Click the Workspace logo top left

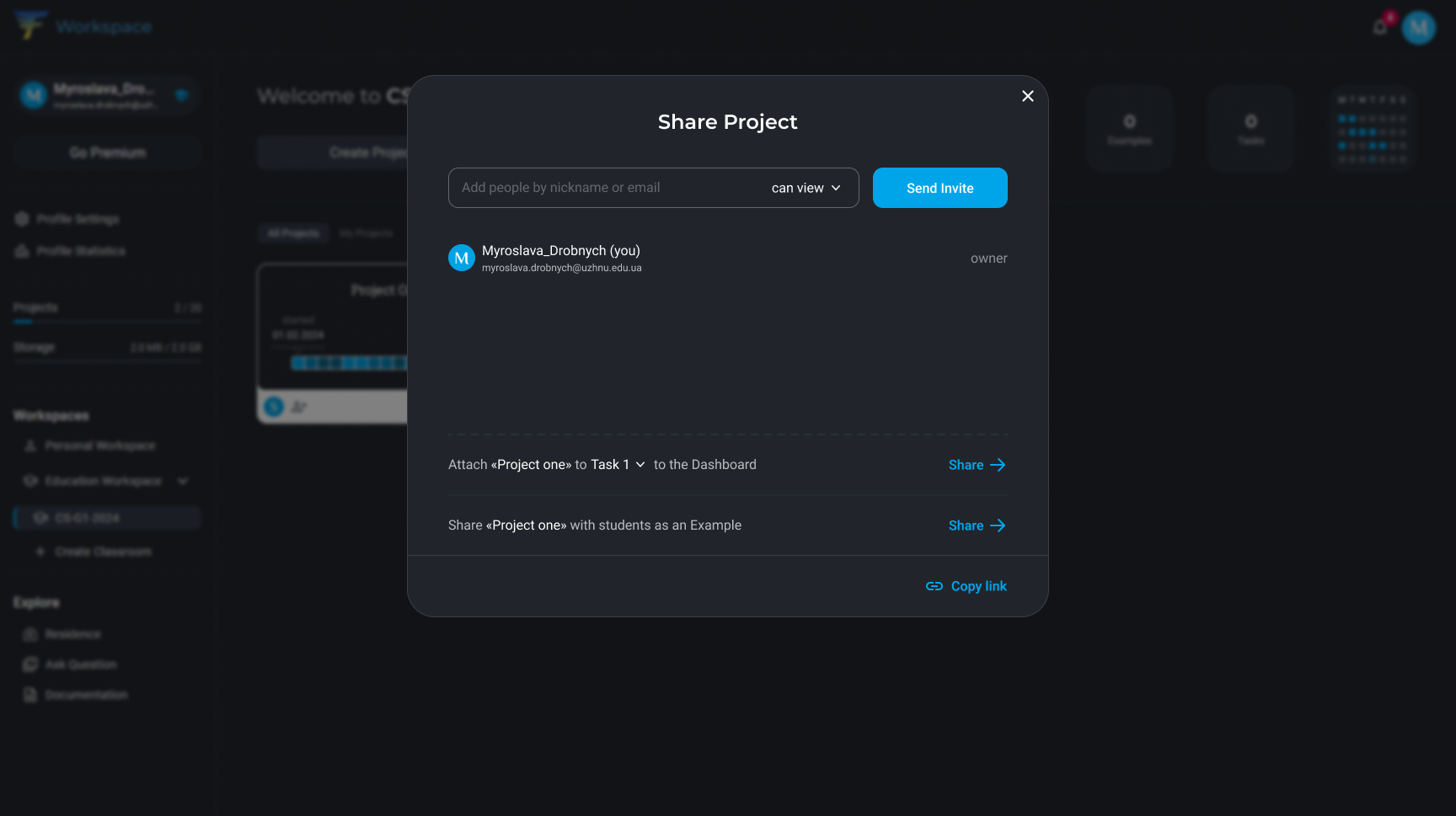[x=30, y=24]
